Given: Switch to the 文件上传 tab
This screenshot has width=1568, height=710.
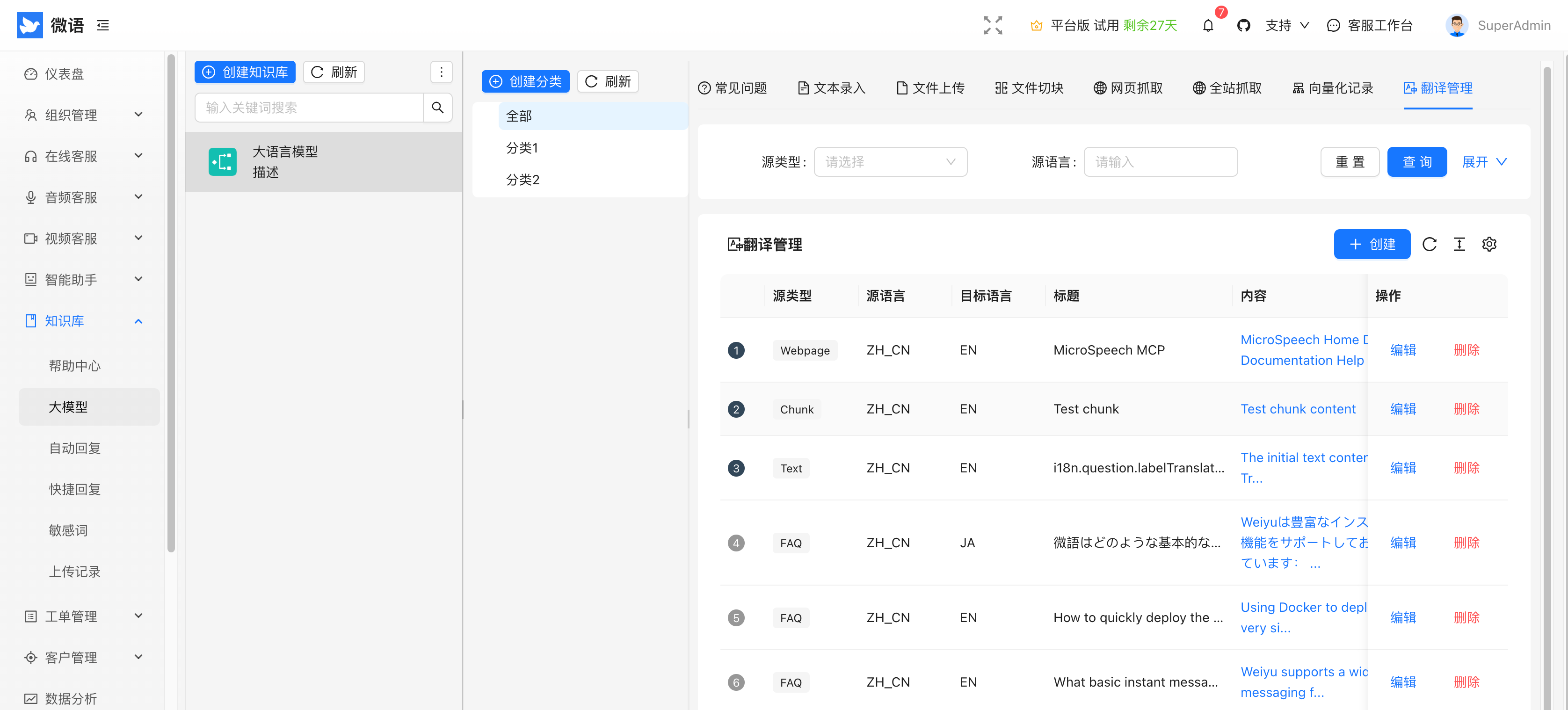Looking at the screenshot, I should click(930, 88).
